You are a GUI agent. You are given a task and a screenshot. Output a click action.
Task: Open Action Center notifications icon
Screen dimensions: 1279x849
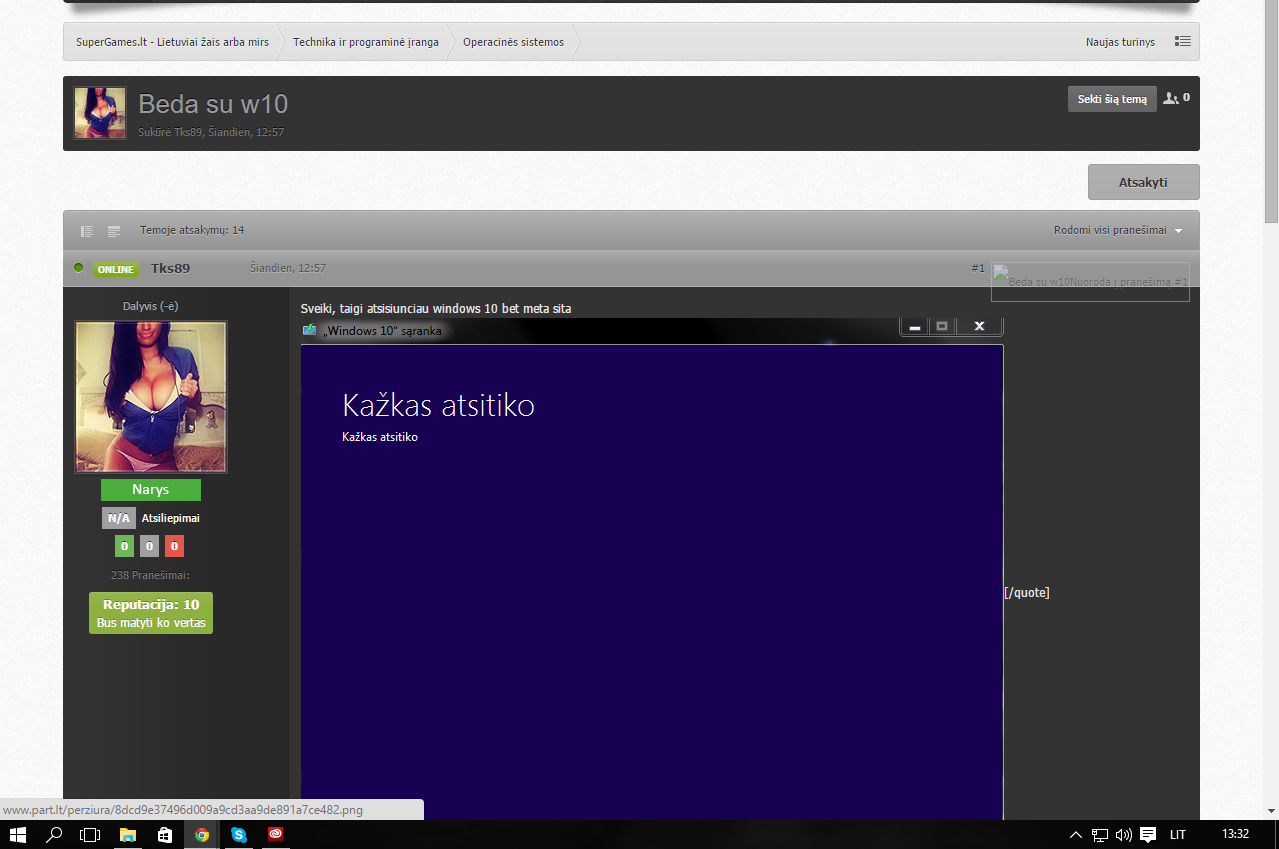1148,834
